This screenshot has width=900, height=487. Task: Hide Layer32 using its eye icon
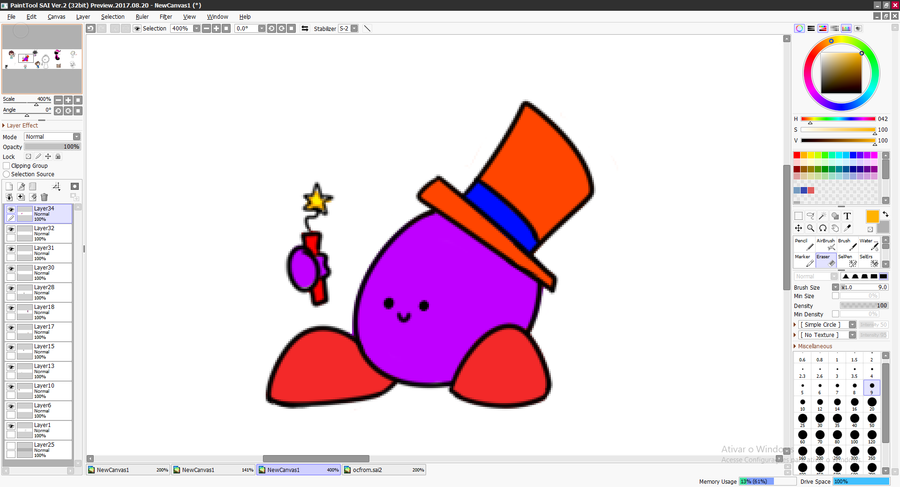point(11,229)
